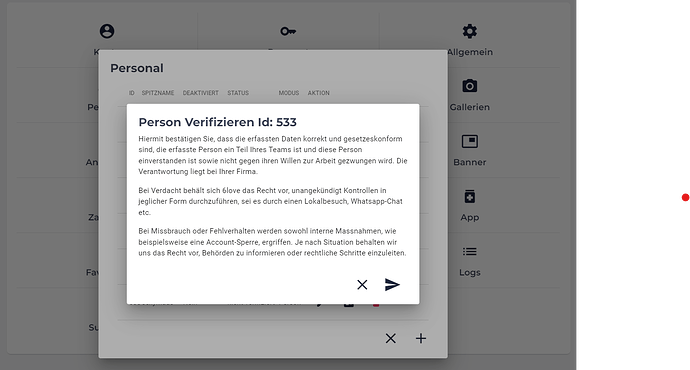Click the ID column header

click(x=132, y=93)
